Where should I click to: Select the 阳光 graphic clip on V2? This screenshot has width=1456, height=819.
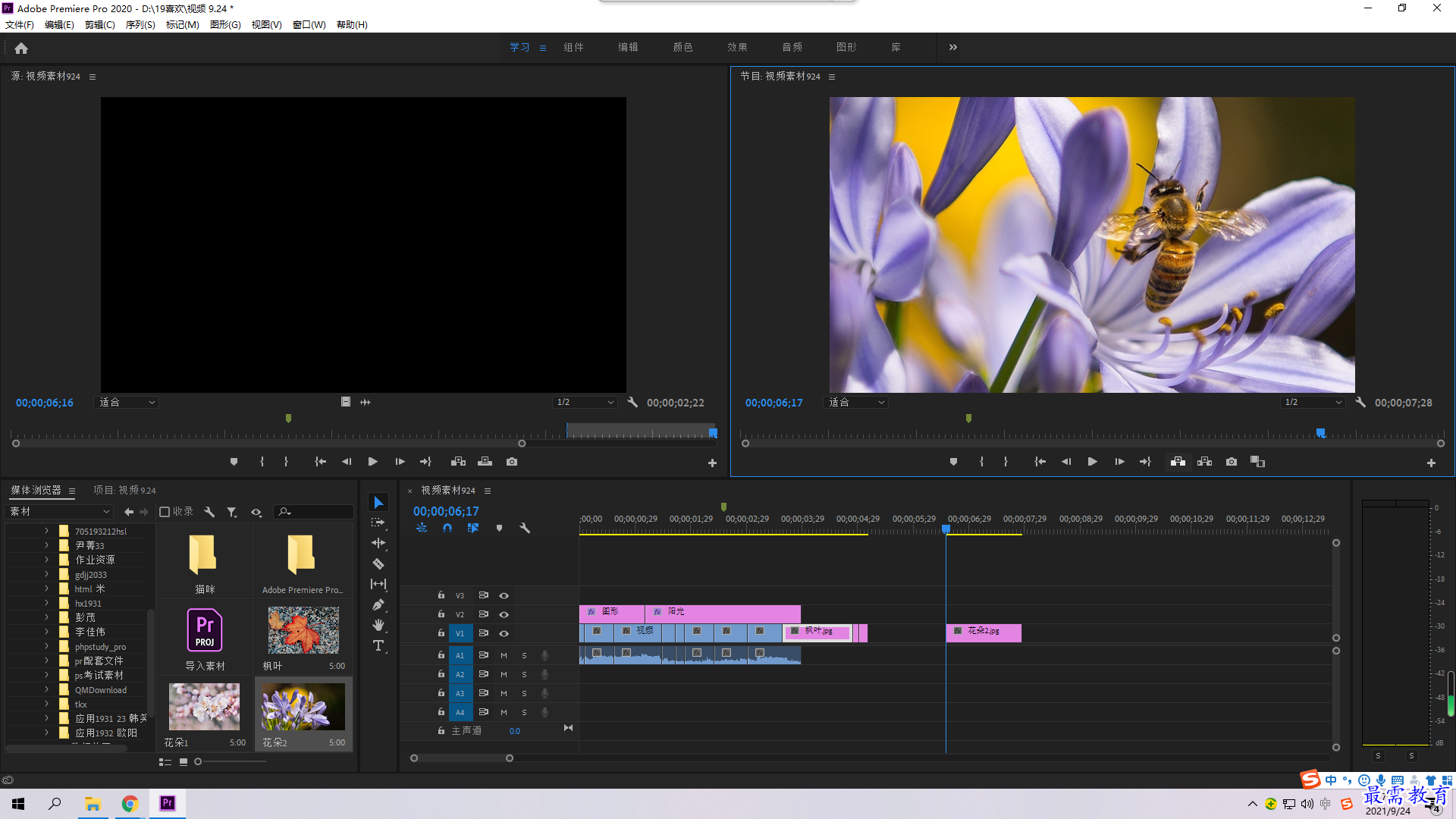[x=723, y=613]
